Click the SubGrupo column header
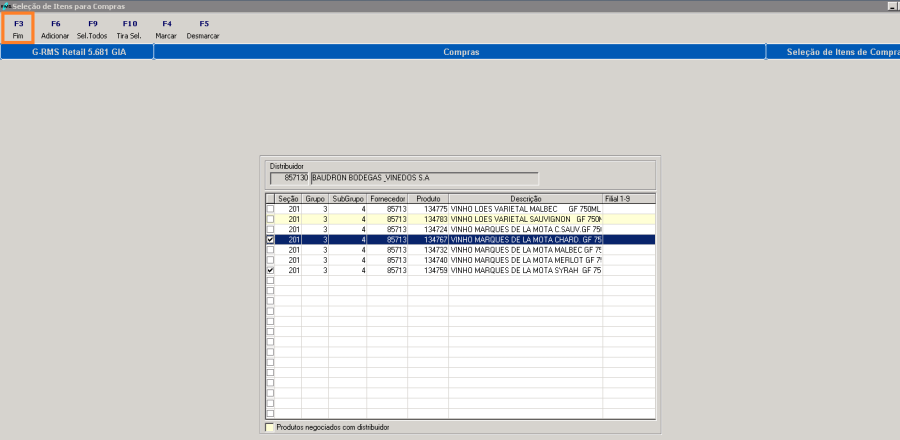900x440 pixels. pos(348,198)
